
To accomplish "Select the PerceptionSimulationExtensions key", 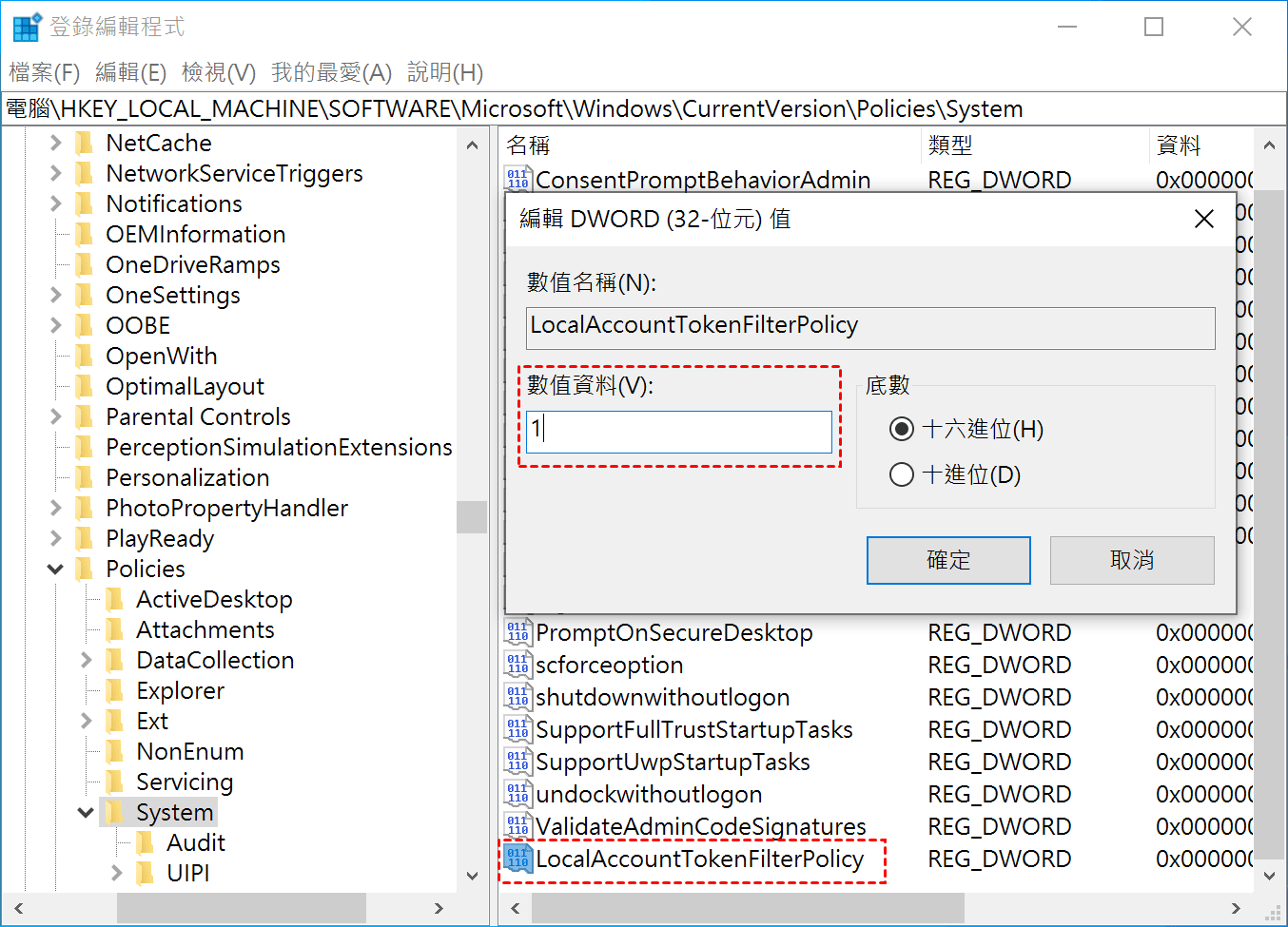I will 279,447.
